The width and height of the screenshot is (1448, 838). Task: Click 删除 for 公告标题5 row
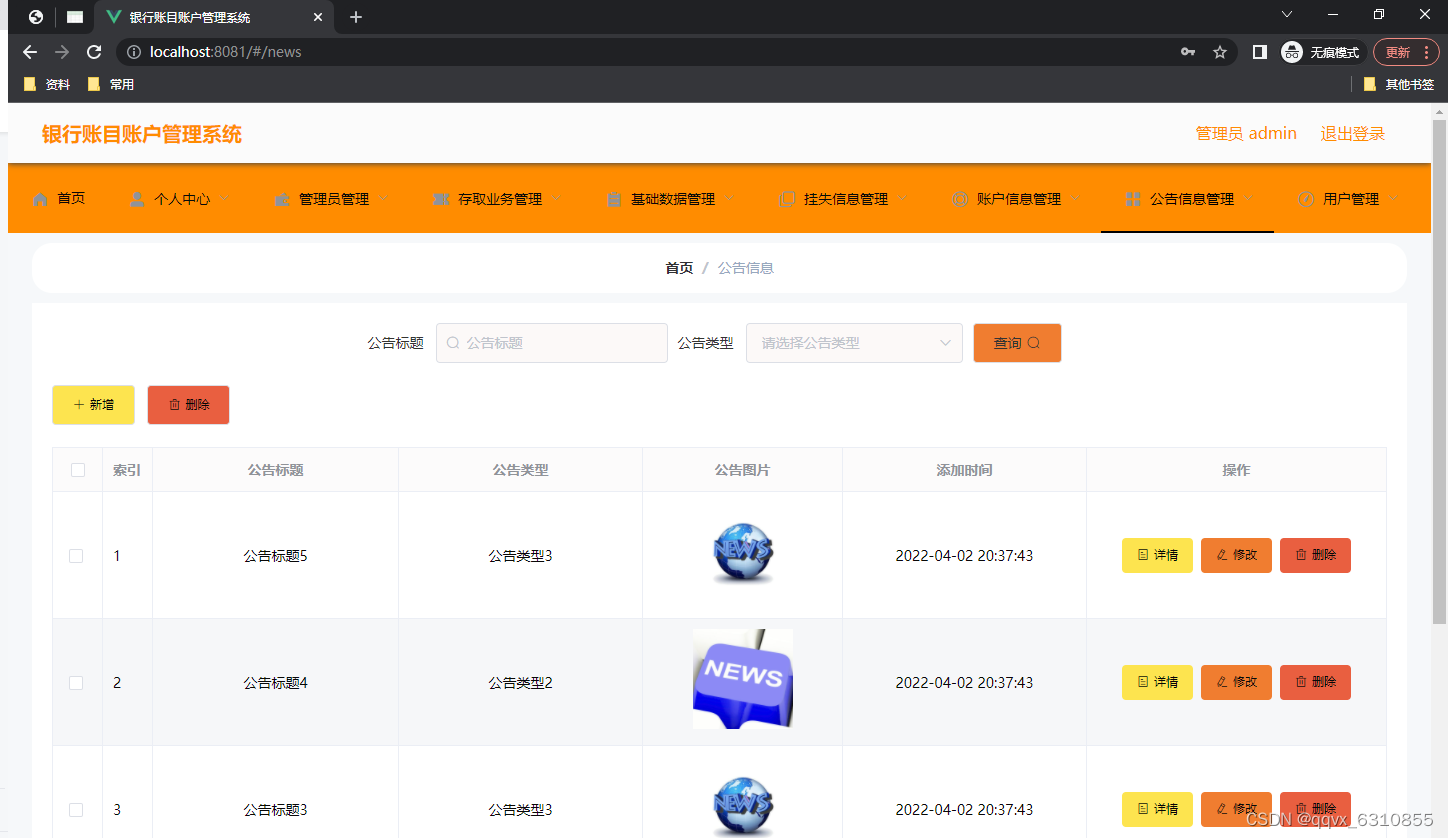click(1315, 555)
